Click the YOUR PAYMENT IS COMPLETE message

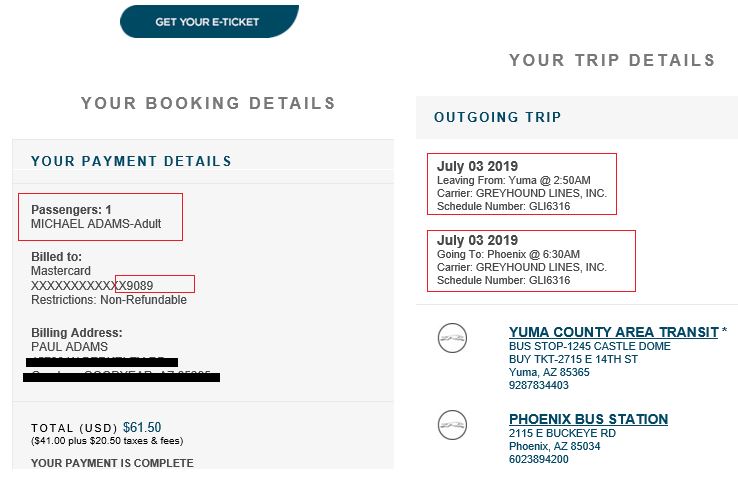(112, 463)
